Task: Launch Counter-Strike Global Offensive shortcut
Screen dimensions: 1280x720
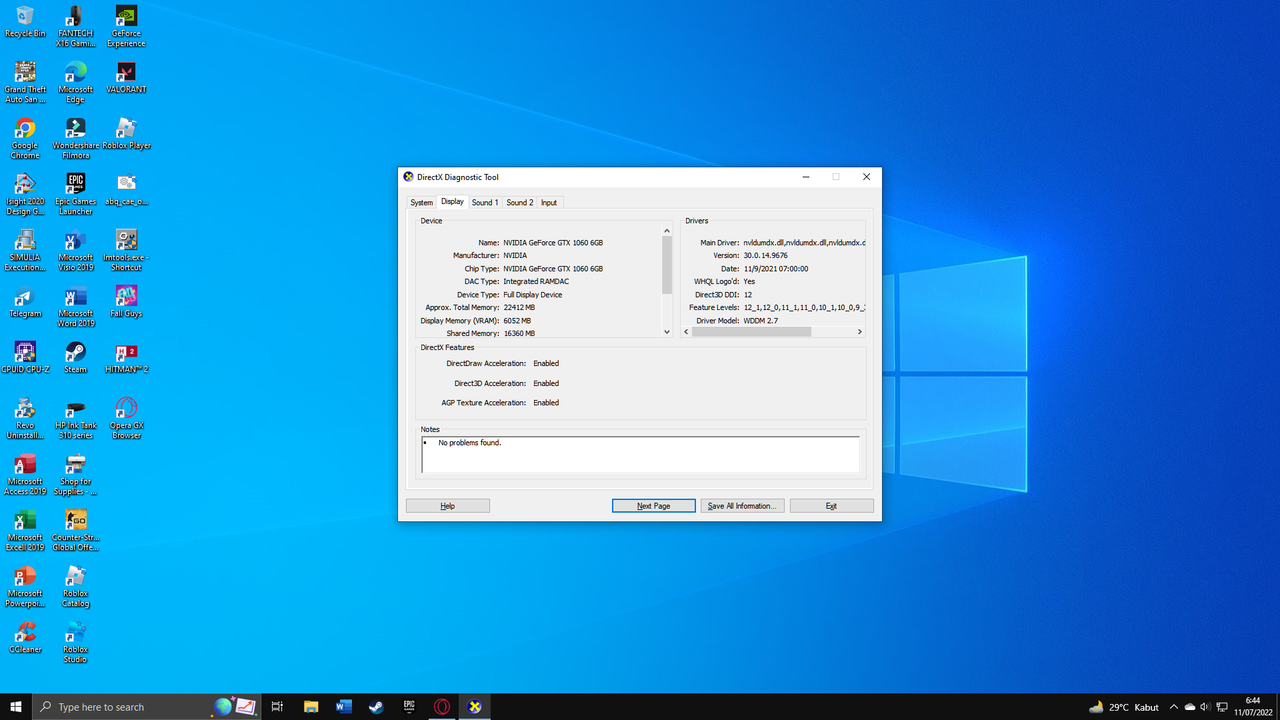Action: coord(75,530)
